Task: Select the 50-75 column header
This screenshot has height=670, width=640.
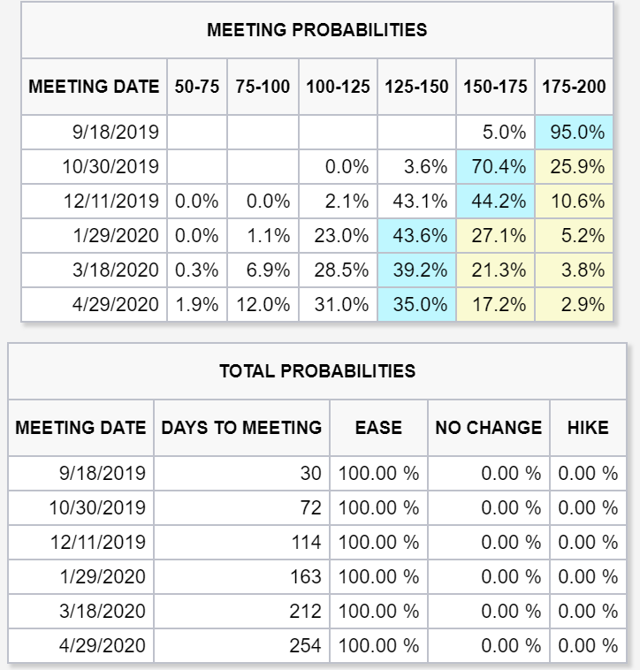Action: tap(197, 87)
